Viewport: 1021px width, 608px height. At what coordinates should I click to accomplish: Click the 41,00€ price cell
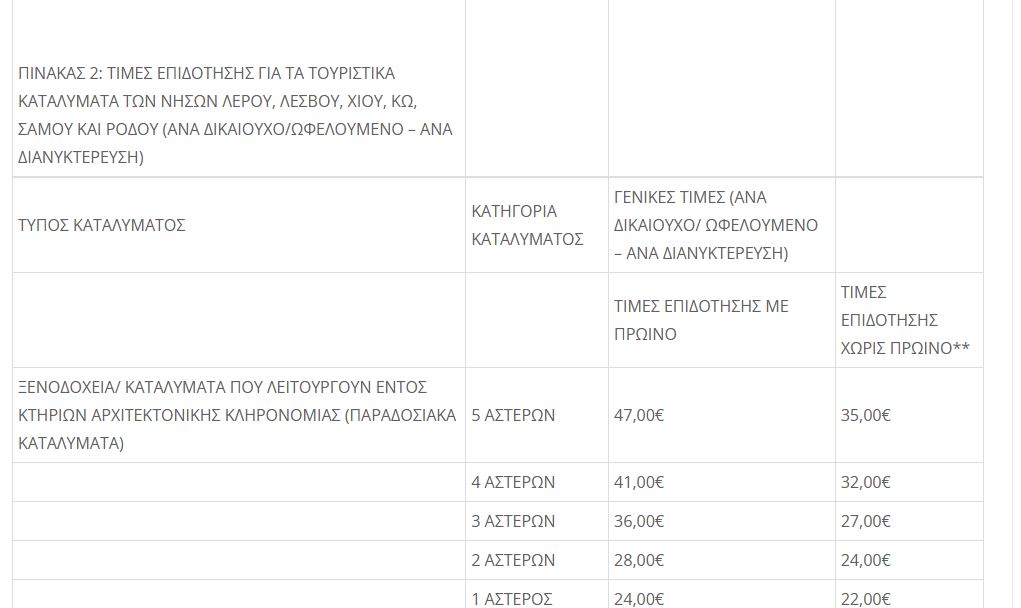[638, 482]
